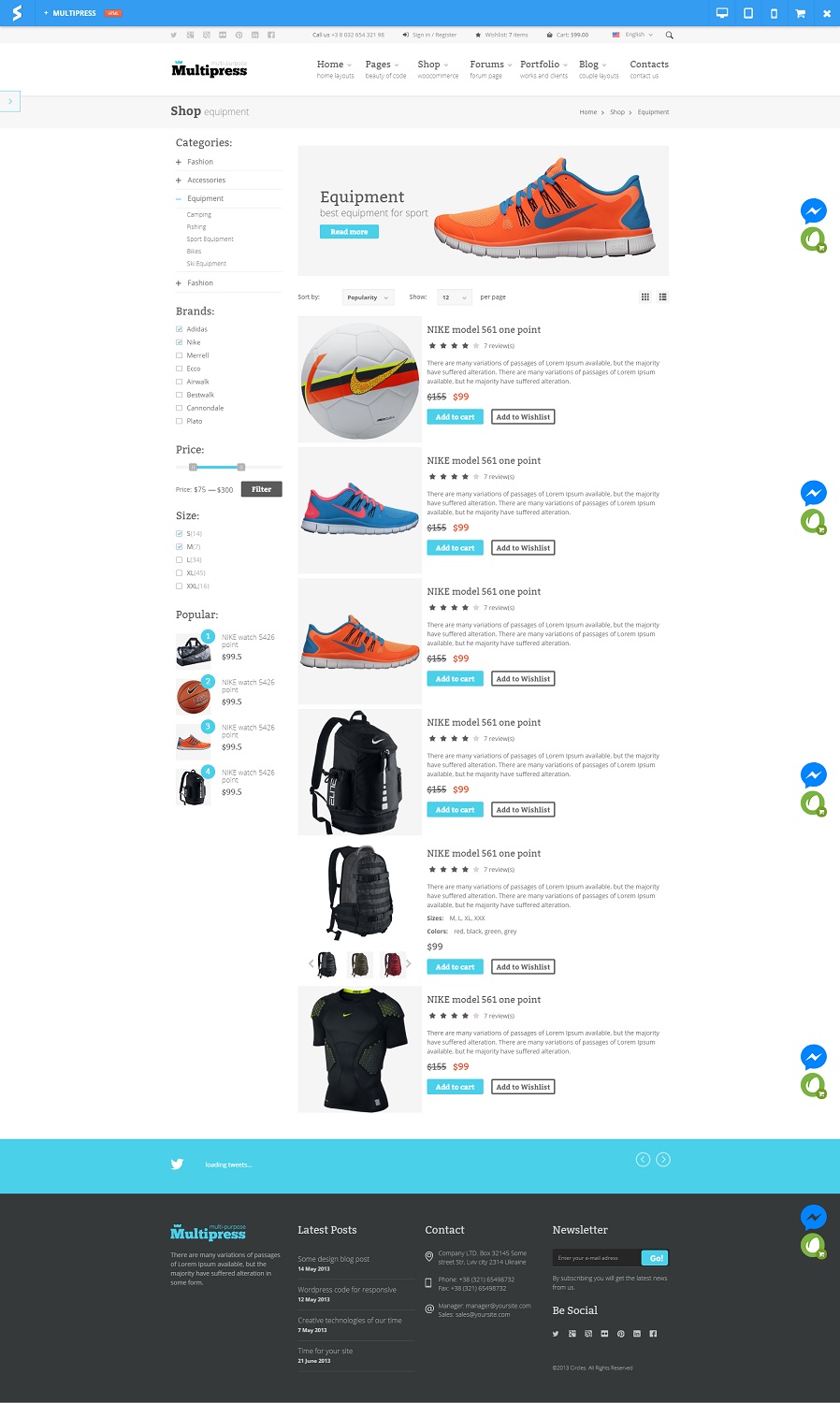840x1403 pixels.
Task: Click Read more on Equipment banner
Action: 349,232
